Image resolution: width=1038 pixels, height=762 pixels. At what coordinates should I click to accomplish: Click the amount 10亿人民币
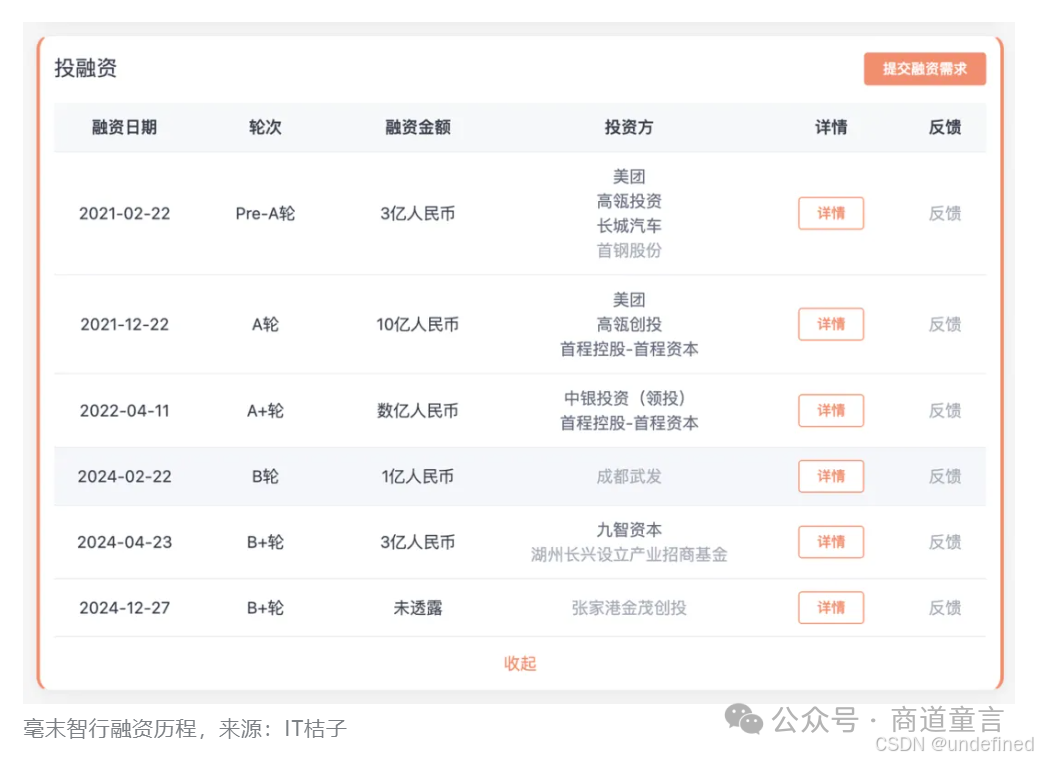click(x=418, y=324)
